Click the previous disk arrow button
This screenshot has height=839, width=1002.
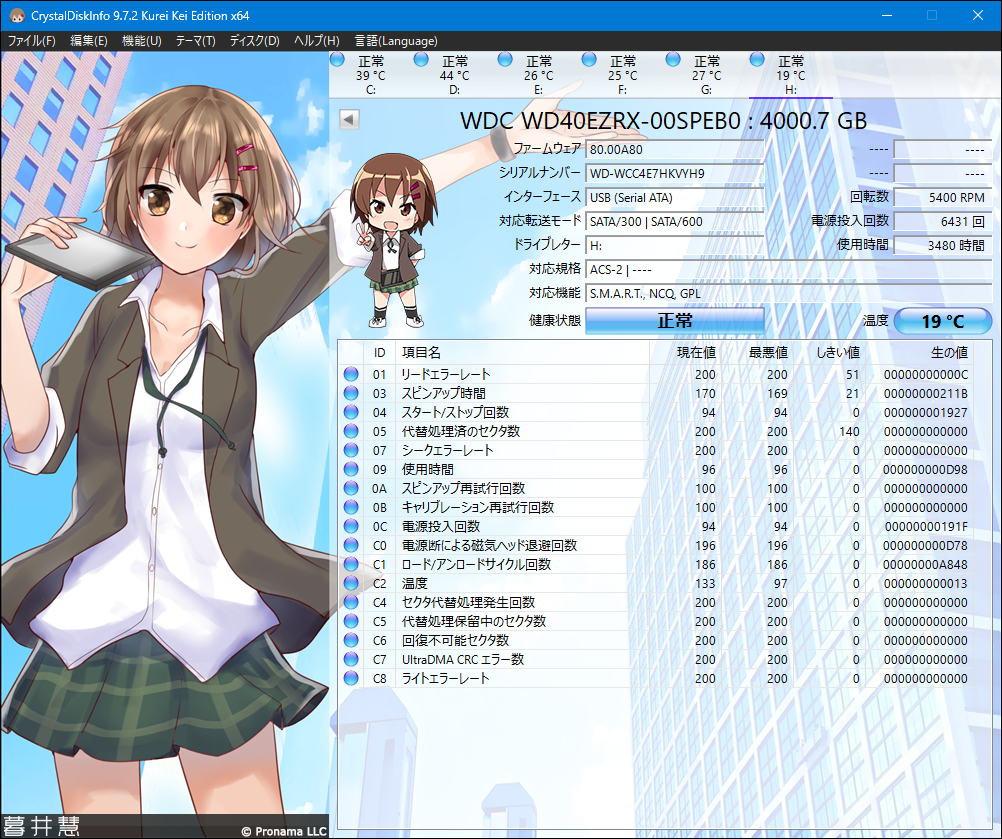point(349,120)
